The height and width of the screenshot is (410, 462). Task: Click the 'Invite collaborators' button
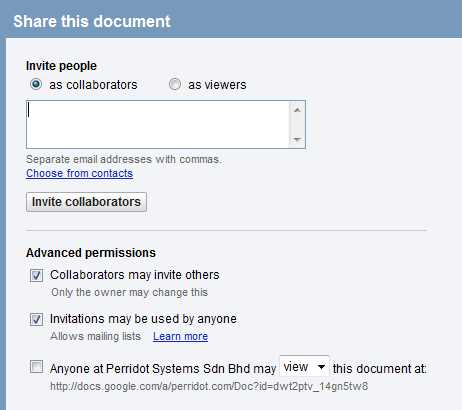[x=86, y=202]
